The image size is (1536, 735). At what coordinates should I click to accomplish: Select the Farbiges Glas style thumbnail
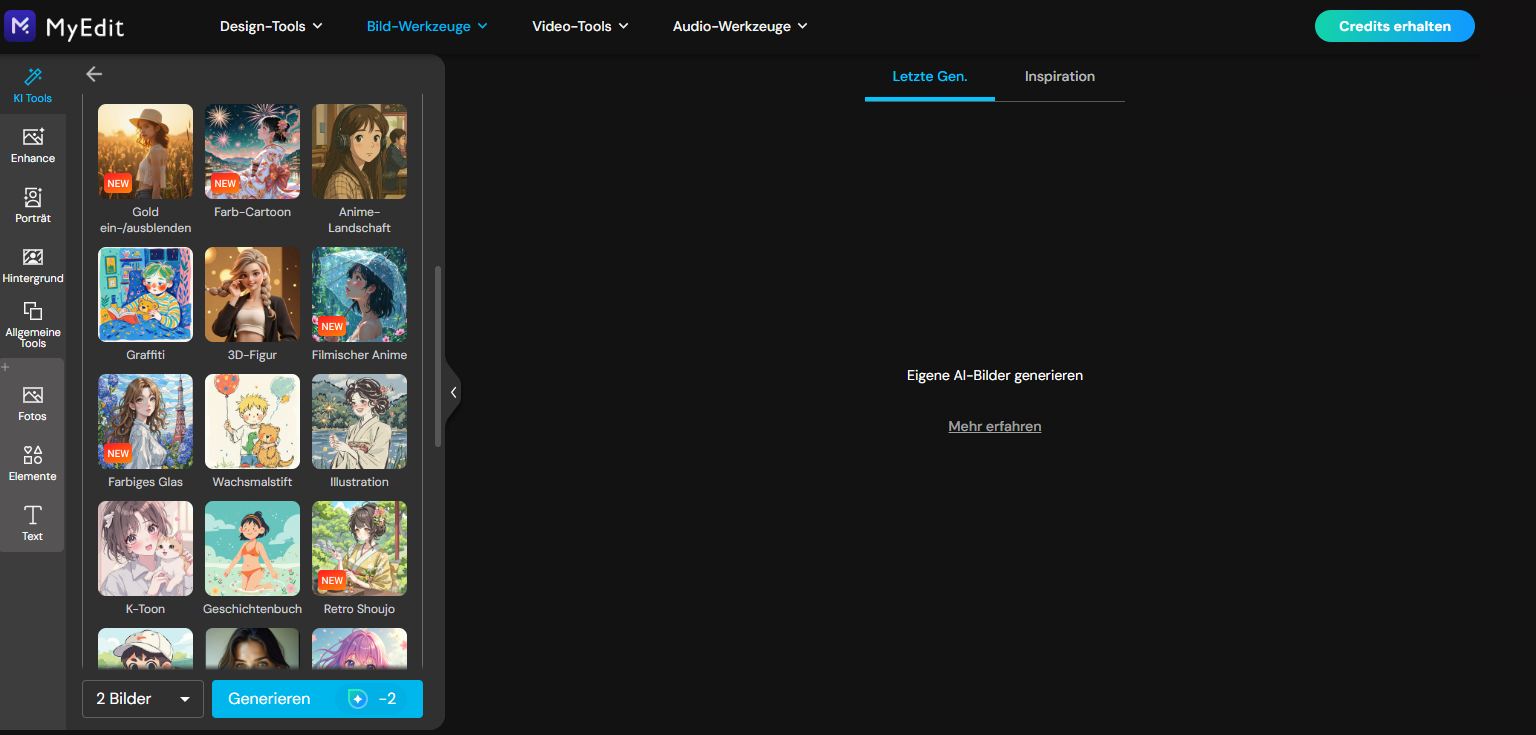pyautogui.click(x=145, y=421)
